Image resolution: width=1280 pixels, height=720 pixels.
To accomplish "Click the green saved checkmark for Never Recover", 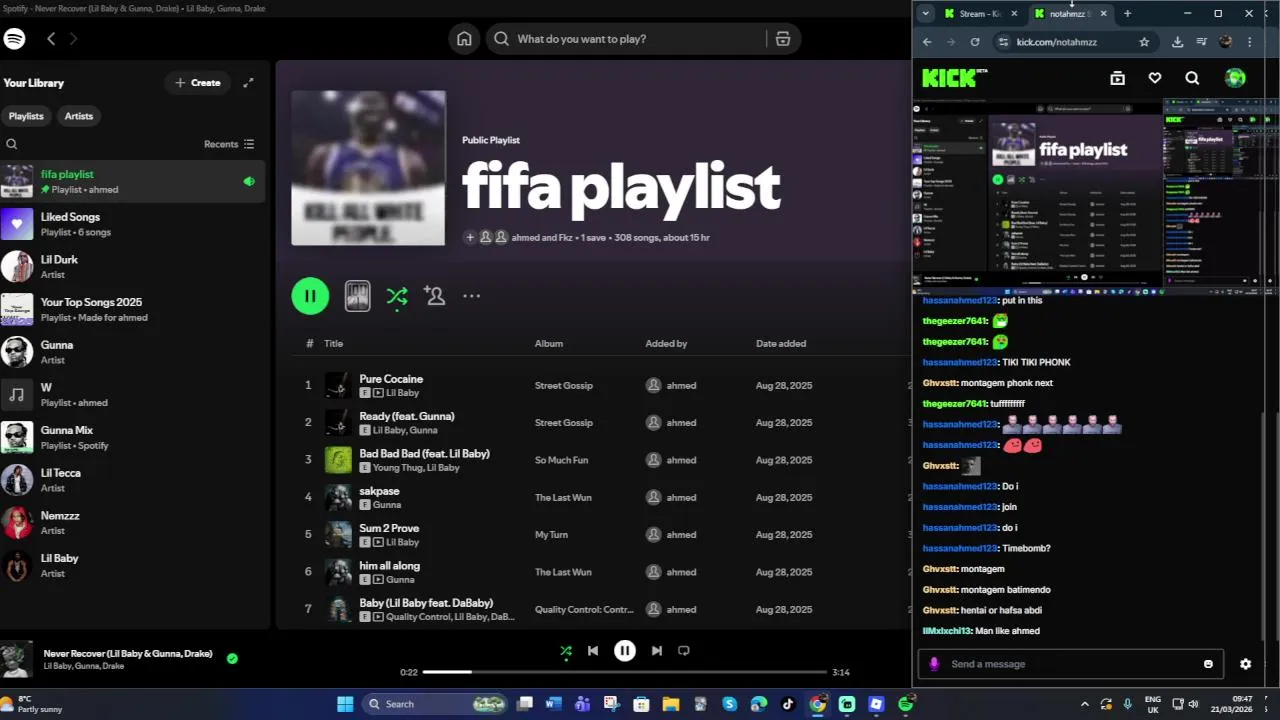I will [232, 659].
